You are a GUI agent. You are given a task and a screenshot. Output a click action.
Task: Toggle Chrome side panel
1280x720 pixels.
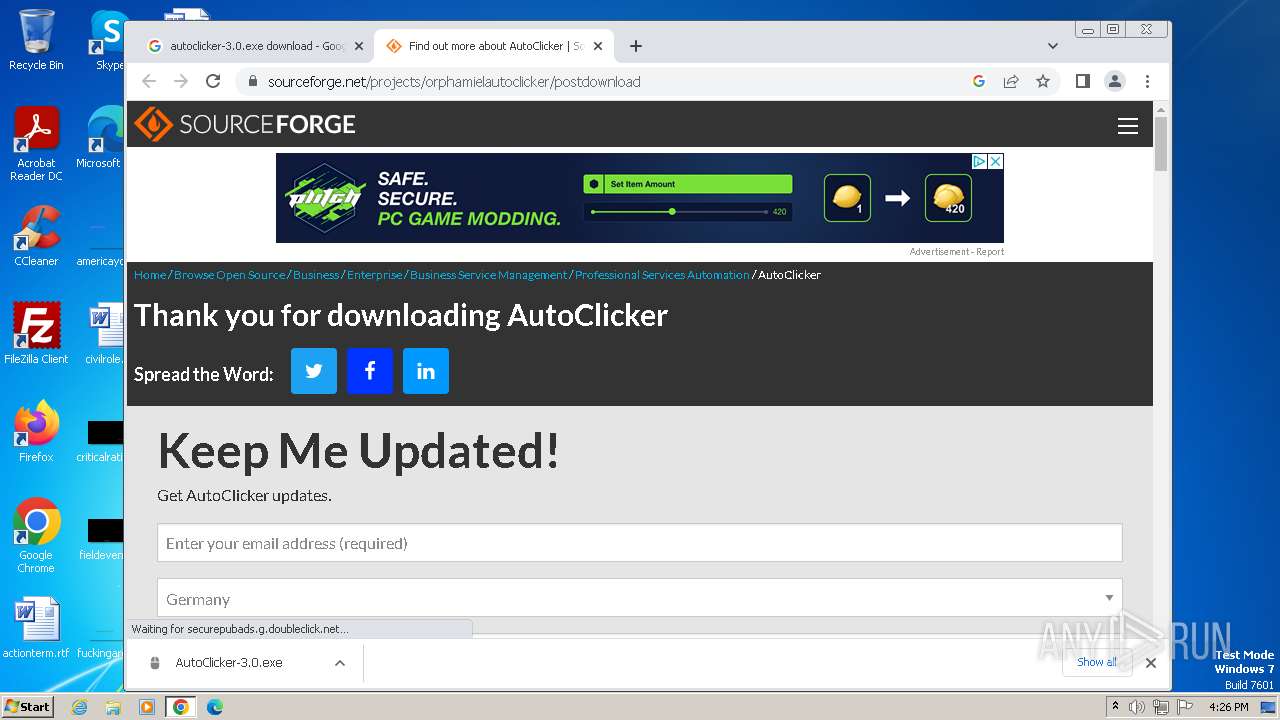click(x=1082, y=81)
